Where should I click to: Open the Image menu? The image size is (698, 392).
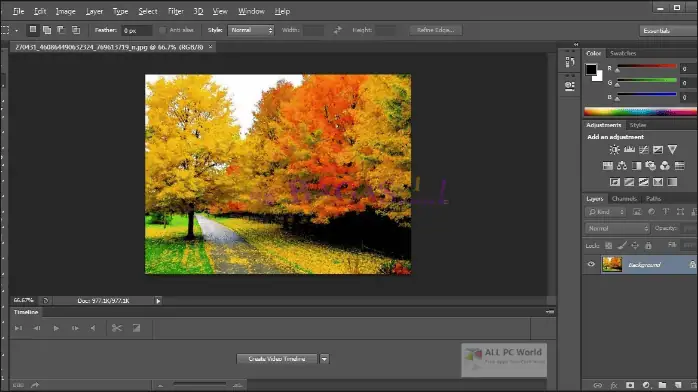(65, 11)
